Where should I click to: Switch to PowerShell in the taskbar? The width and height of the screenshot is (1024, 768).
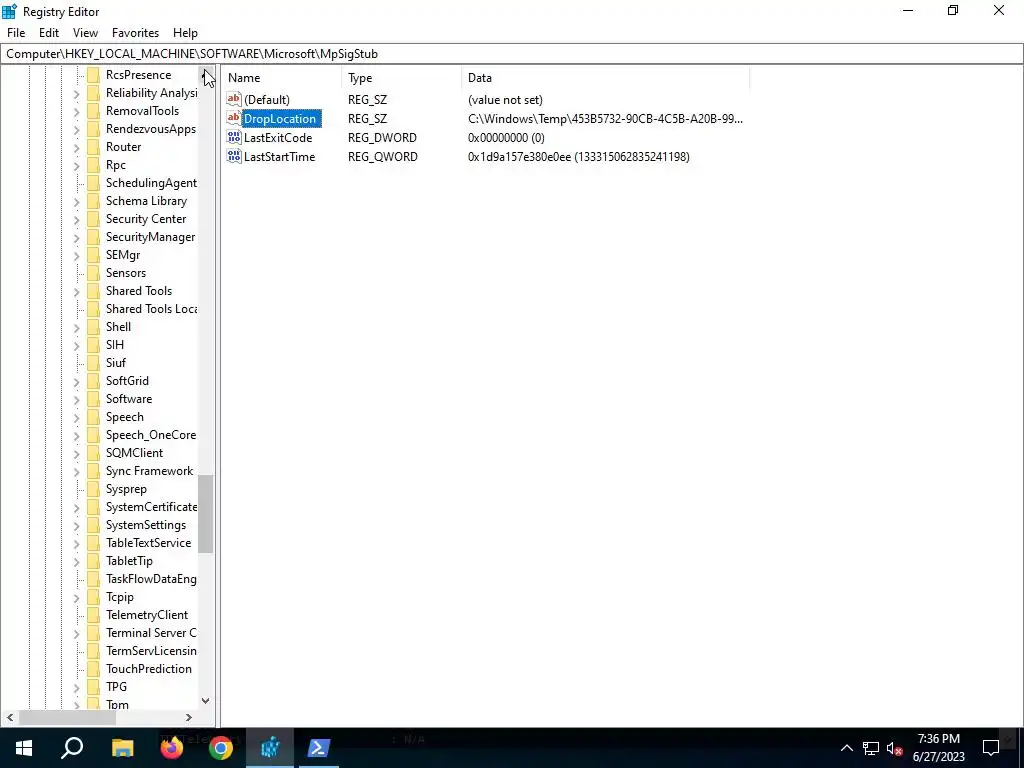click(319, 748)
